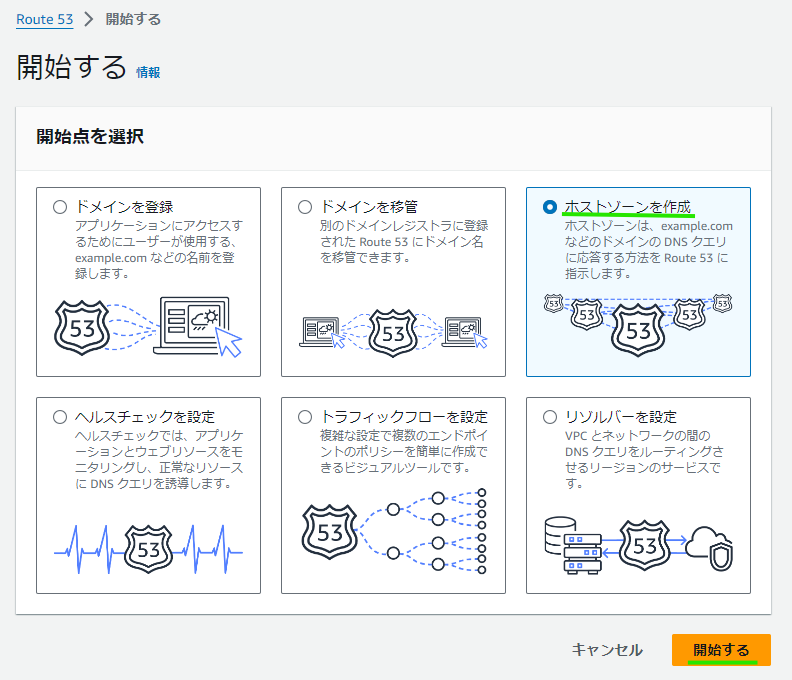Select the リゾルバーを設定 radio button
Screen dimensions: 792x680
click(x=550, y=417)
